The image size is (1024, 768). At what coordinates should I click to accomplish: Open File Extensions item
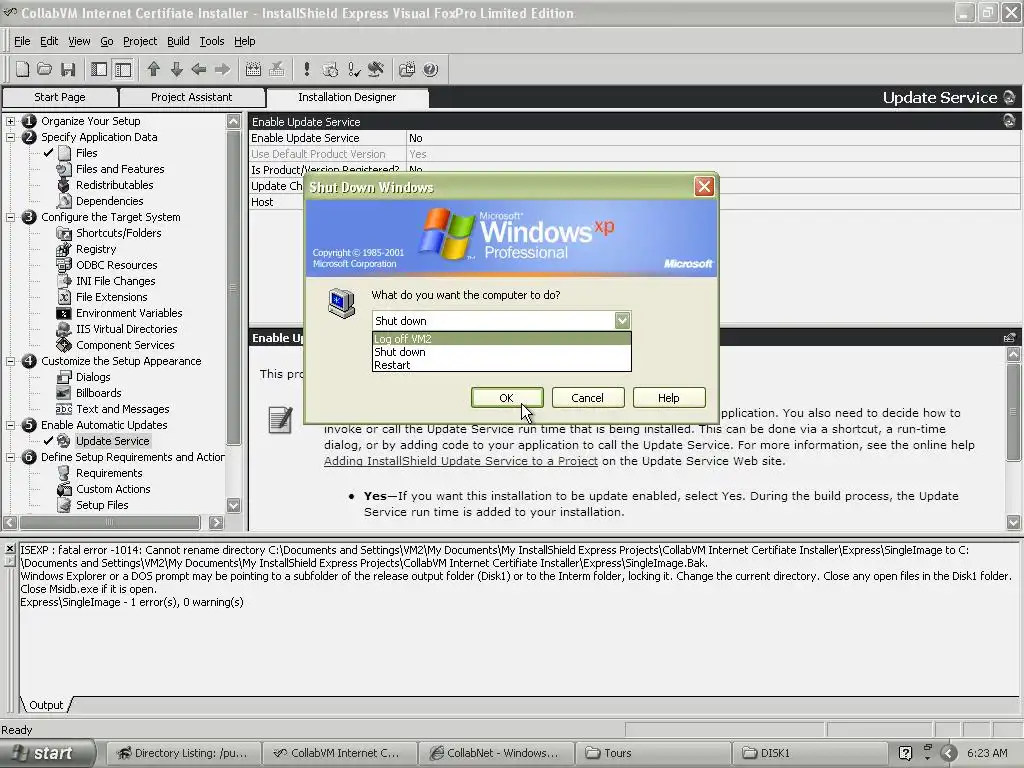point(112,297)
